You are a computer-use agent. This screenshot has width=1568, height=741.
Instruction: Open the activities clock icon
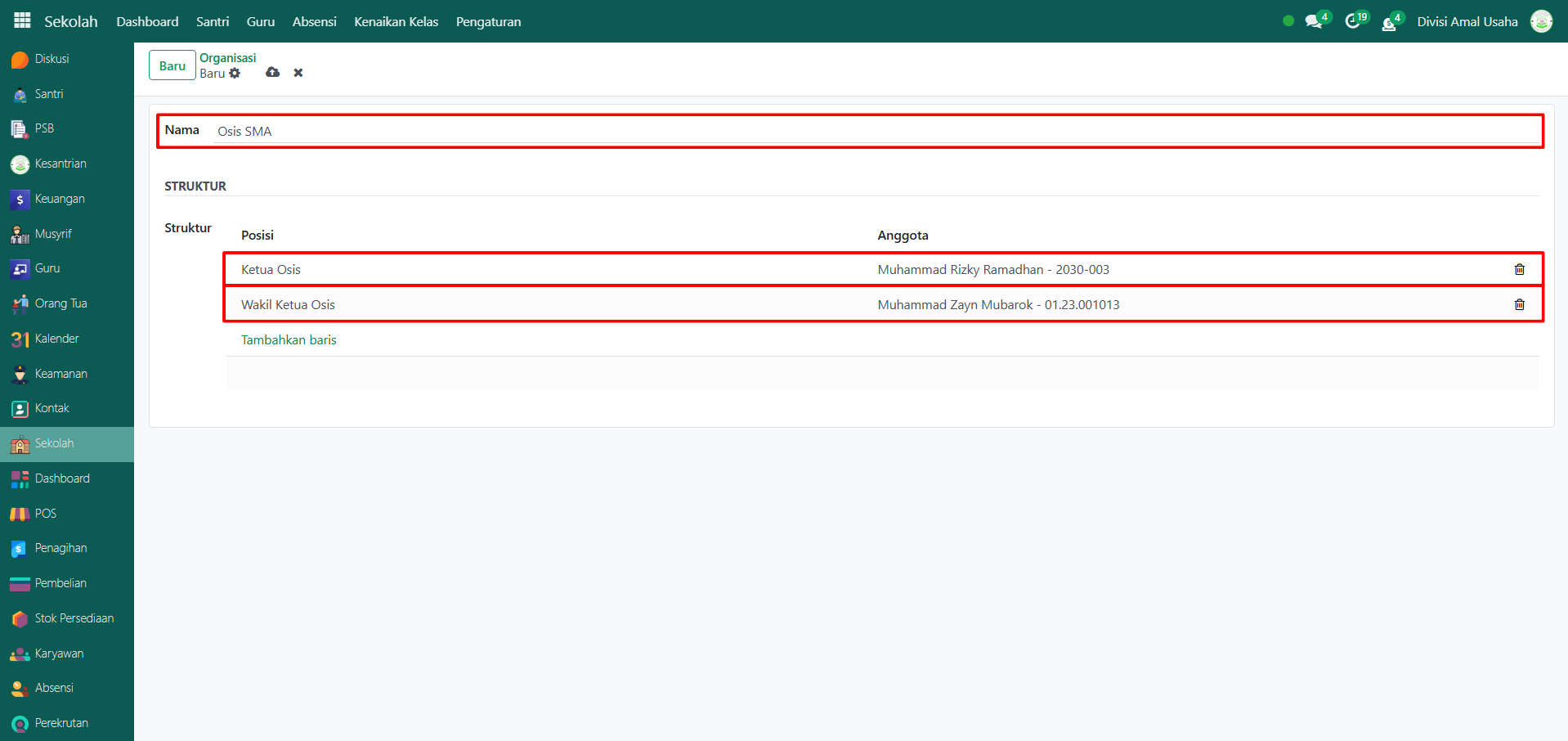point(1353,22)
